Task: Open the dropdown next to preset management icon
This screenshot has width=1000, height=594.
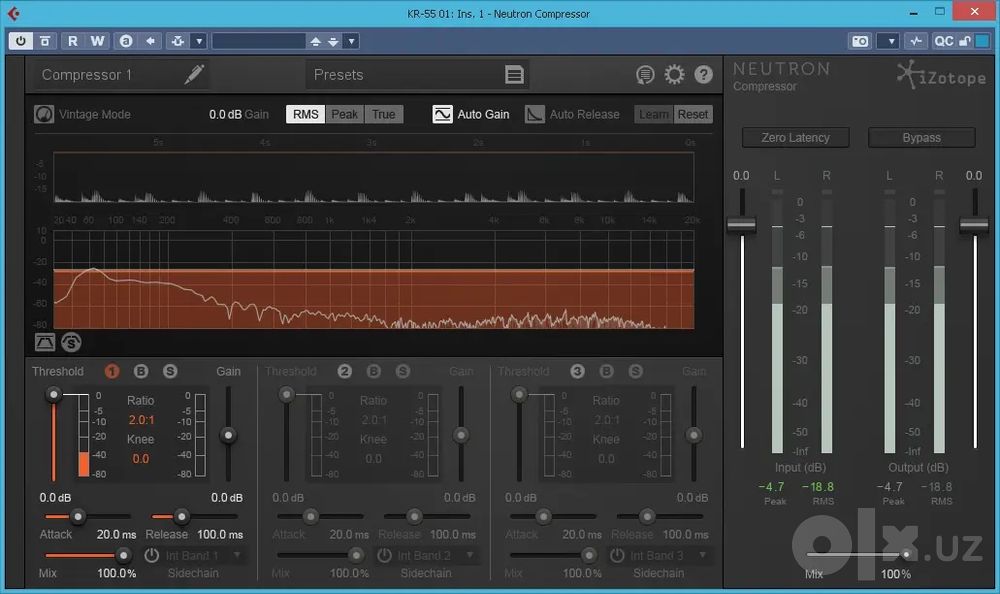Action: pyautogui.click(x=199, y=41)
